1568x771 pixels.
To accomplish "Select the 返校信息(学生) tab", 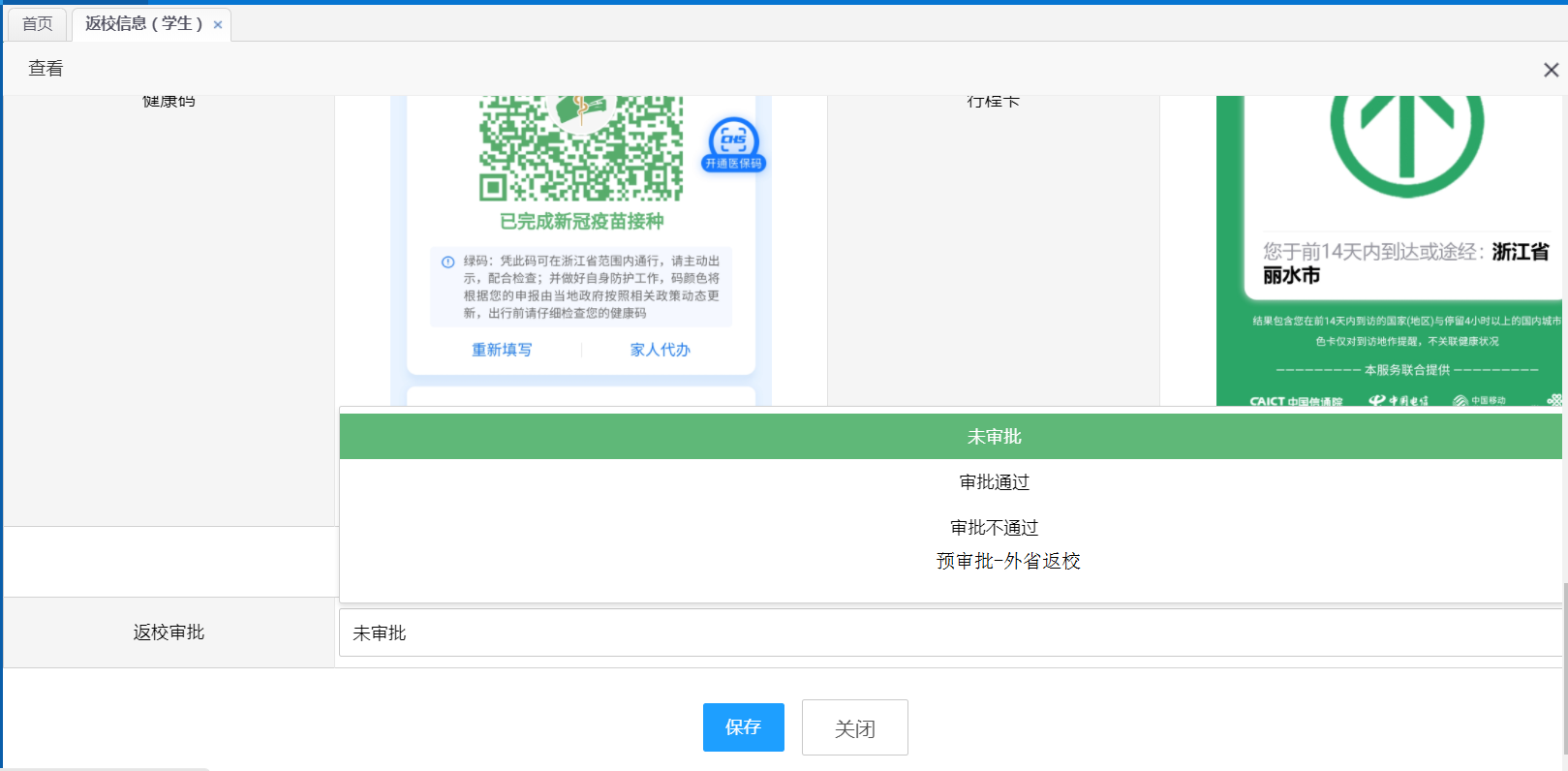I will [x=143, y=24].
